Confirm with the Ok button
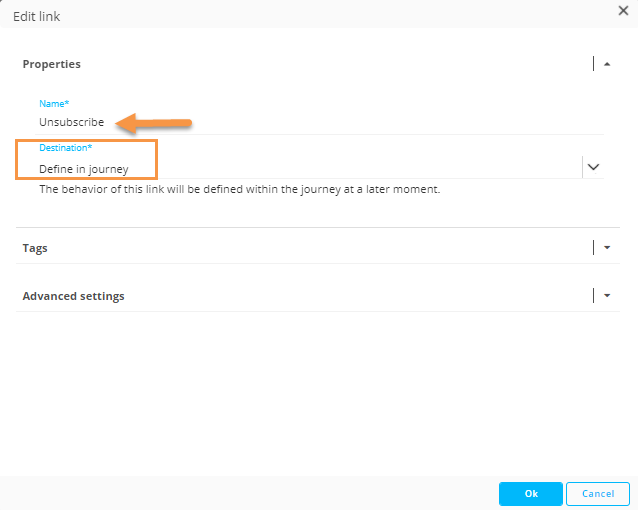Viewport: 638px width, 510px height. (x=530, y=494)
